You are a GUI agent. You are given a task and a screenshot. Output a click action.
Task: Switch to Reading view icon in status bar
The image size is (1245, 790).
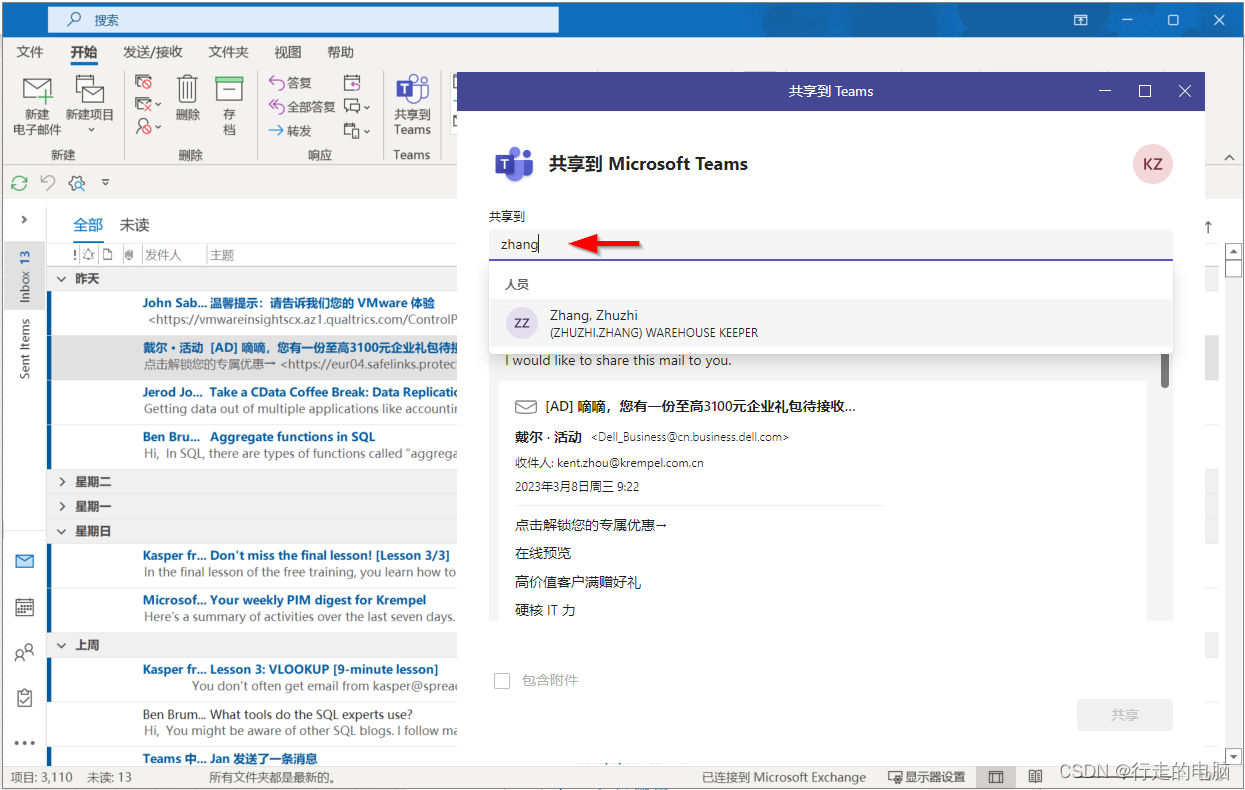[x=1036, y=777]
